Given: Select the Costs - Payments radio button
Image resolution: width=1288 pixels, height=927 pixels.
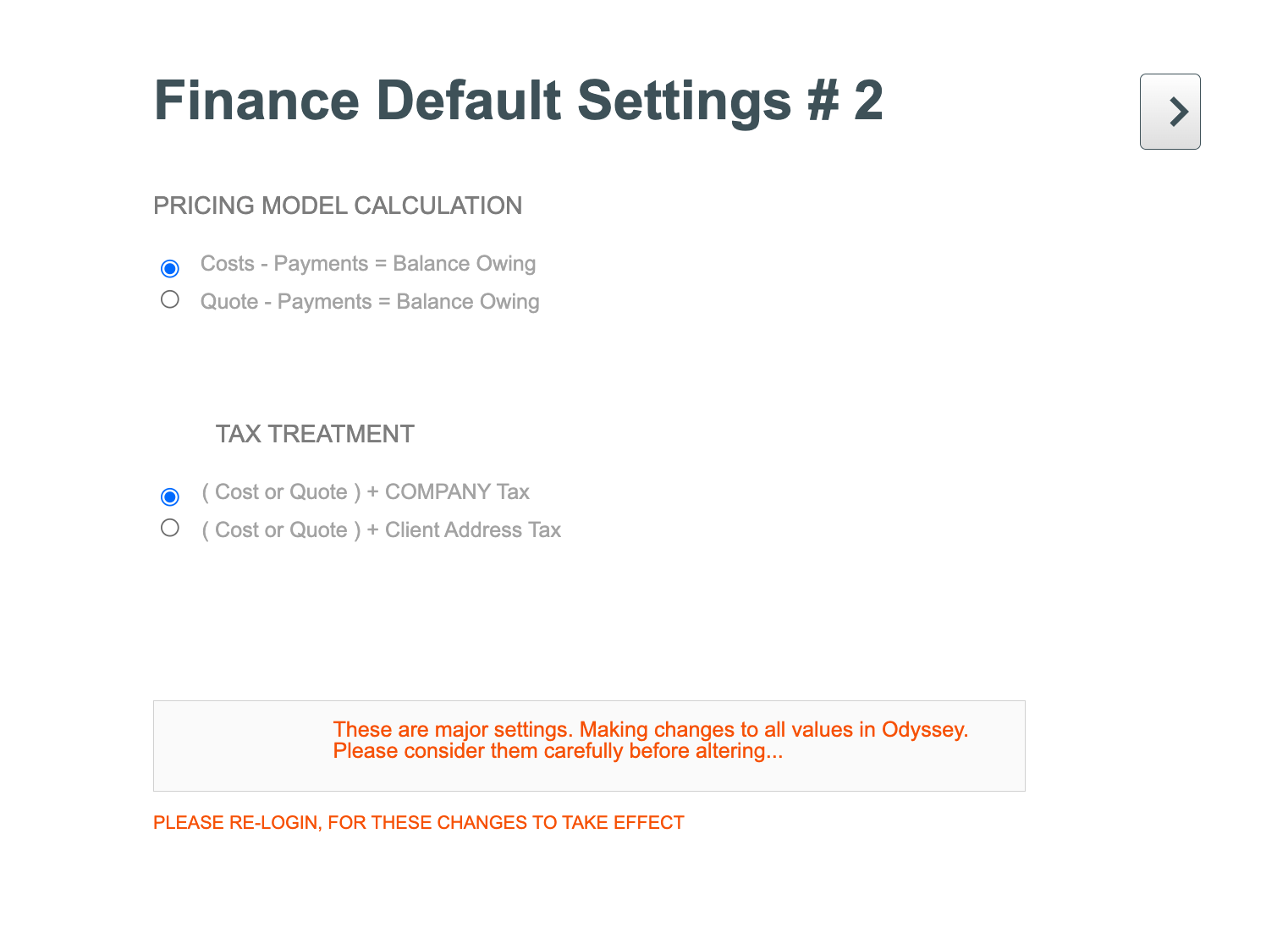Looking at the screenshot, I should point(170,268).
